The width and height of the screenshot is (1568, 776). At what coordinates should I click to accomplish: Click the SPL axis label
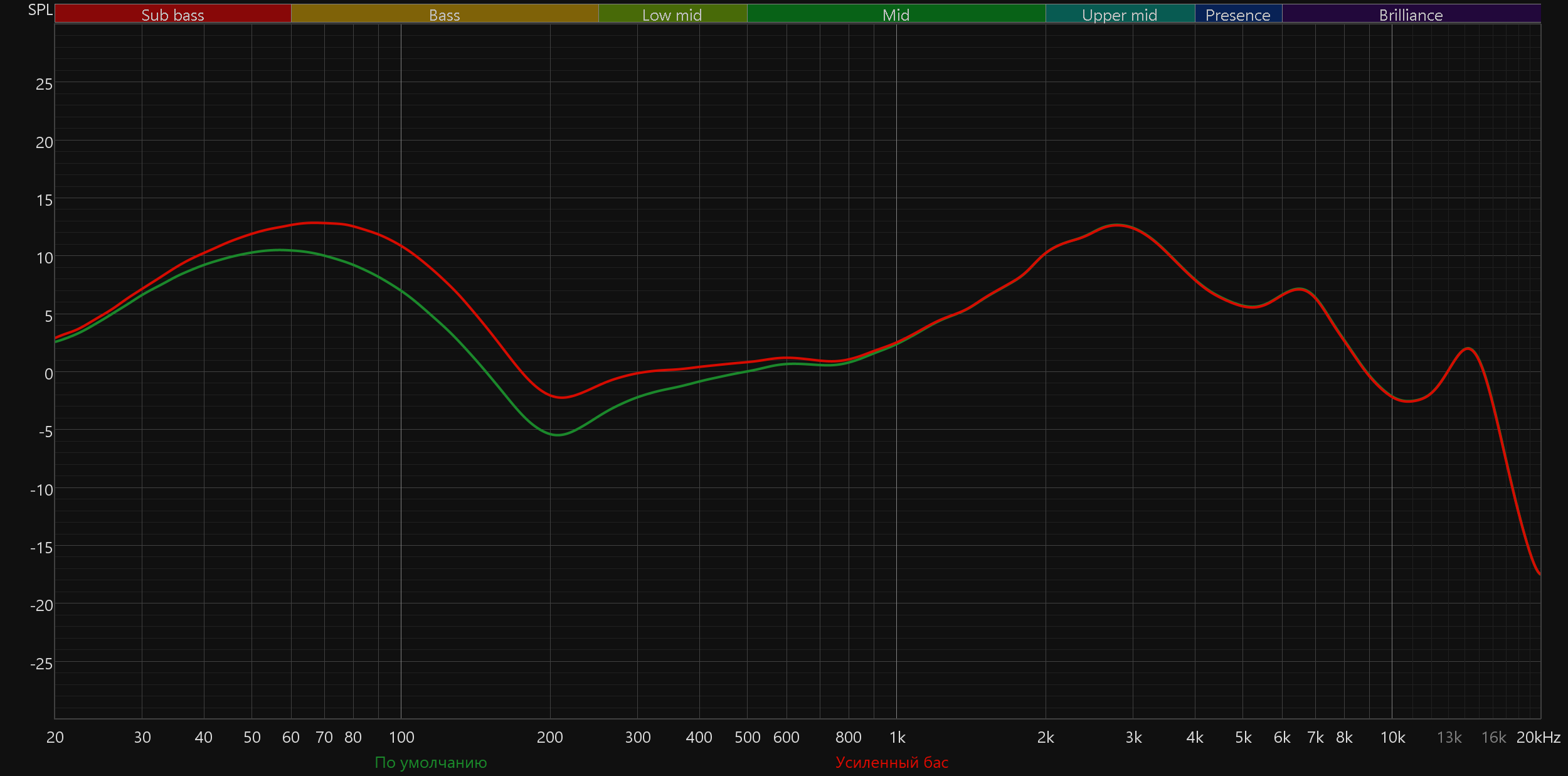(40, 10)
